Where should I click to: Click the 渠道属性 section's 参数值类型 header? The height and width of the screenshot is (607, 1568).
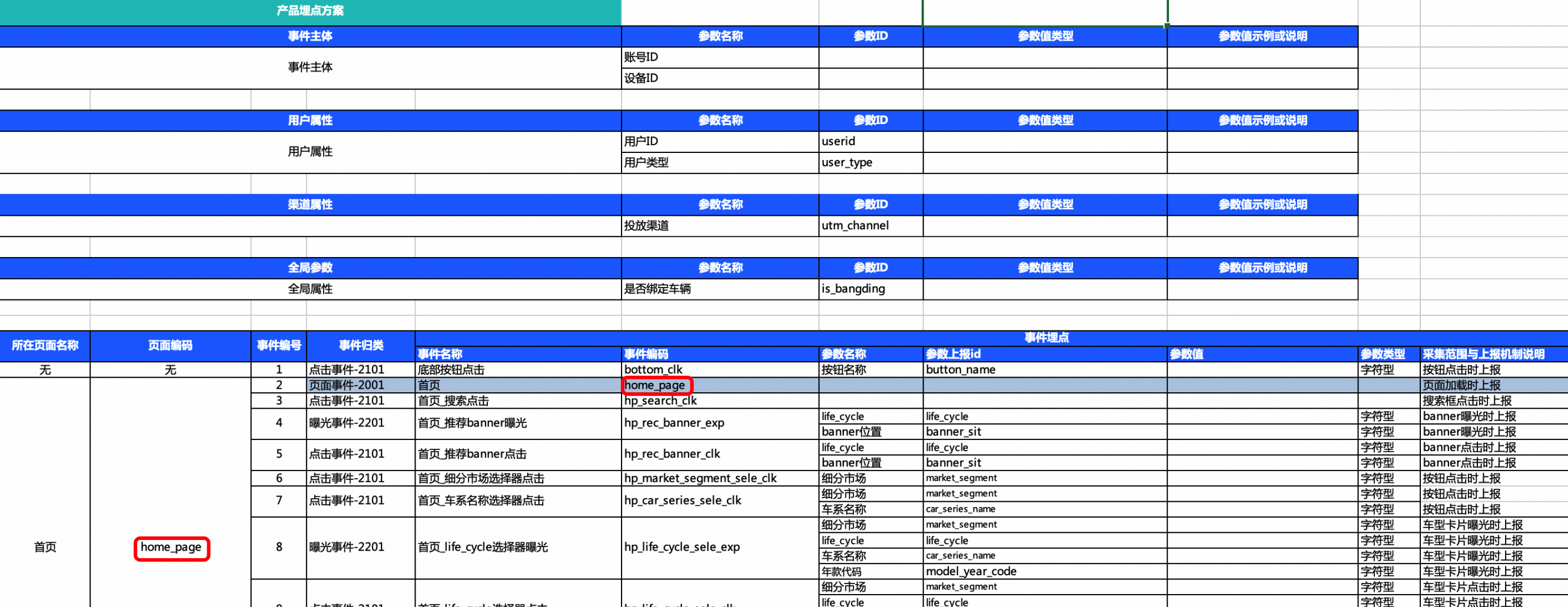pyautogui.click(x=1045, y=205)
